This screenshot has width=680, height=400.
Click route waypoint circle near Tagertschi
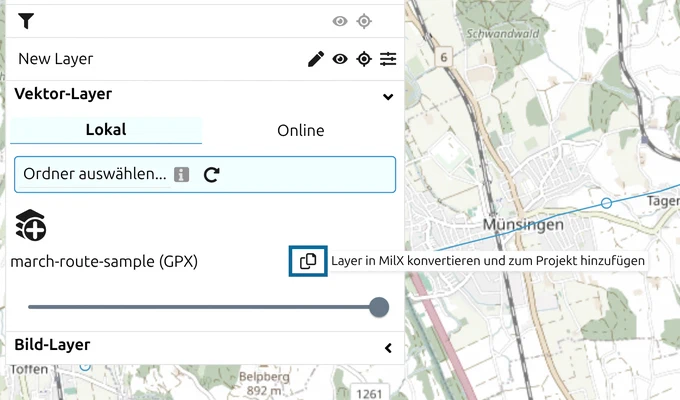(x=607, y=203)
